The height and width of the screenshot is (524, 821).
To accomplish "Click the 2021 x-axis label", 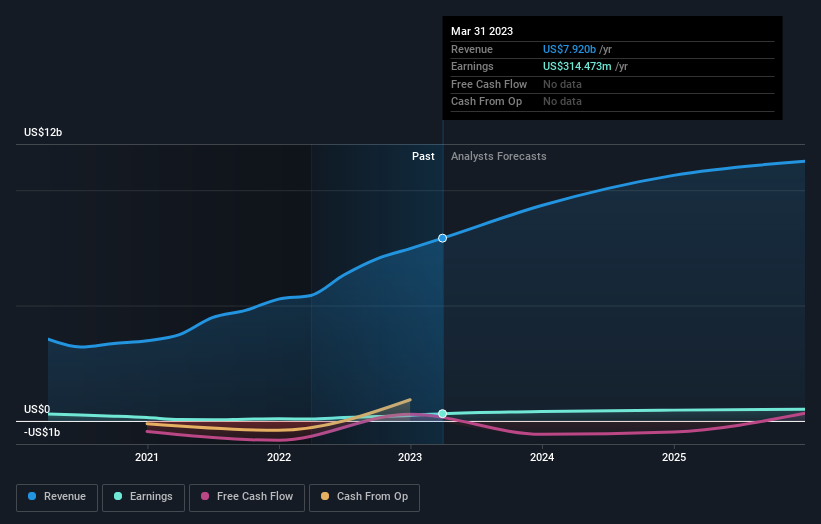I will pyautogui.click(x=147, y=457).
